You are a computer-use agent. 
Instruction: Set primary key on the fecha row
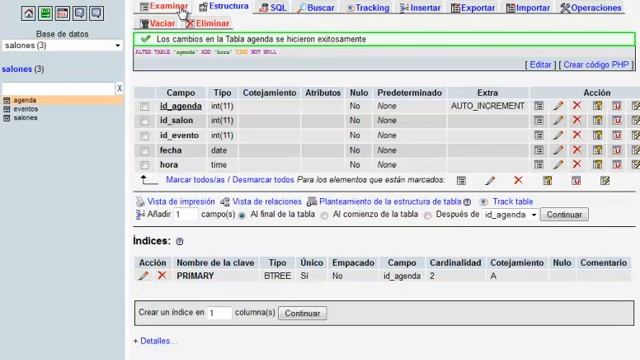pos(598,150)
